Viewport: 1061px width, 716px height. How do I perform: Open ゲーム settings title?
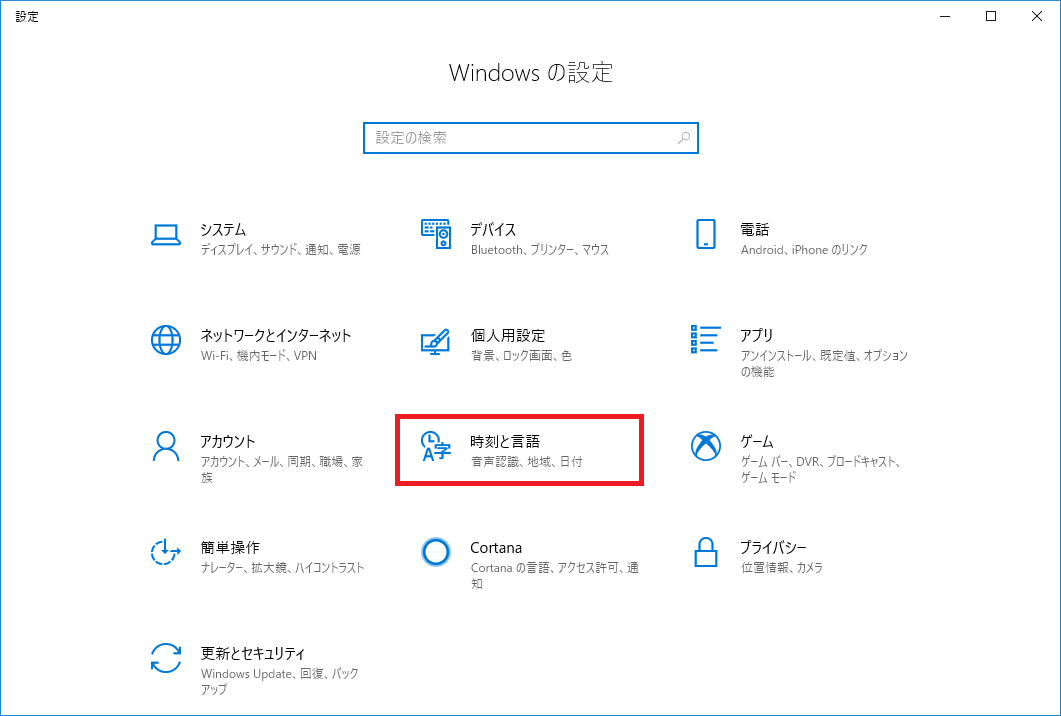(x=757, y=441)
